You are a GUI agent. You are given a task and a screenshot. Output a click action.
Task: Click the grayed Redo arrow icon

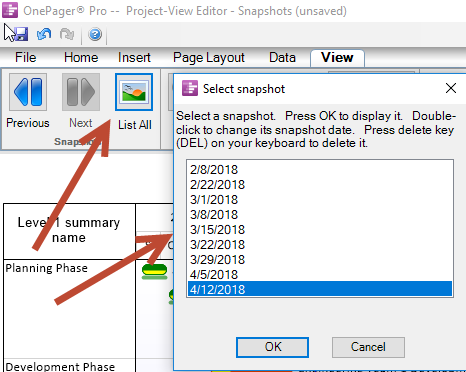tap(67, 34)
